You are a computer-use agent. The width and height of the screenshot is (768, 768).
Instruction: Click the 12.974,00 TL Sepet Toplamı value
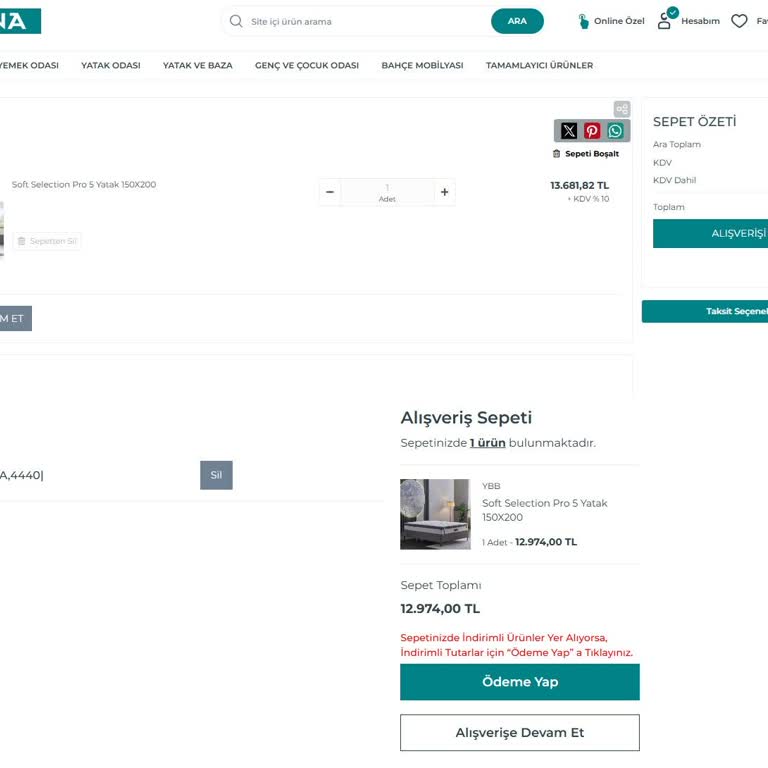point(440,609)
